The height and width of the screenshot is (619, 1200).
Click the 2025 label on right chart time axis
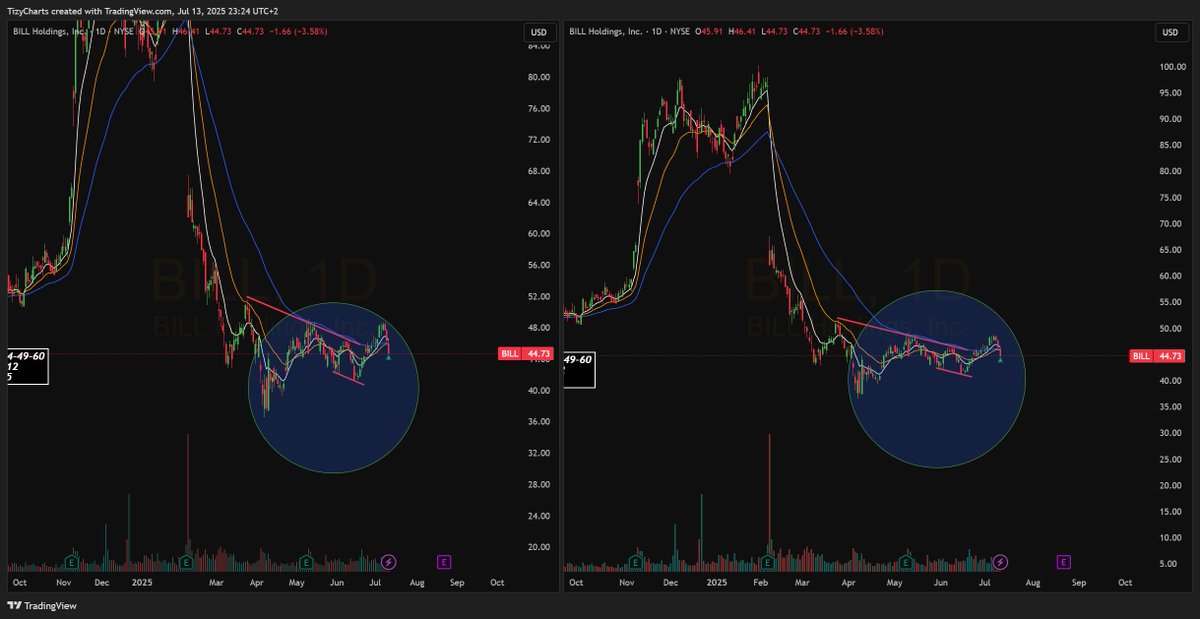click(x=718, y=581)
